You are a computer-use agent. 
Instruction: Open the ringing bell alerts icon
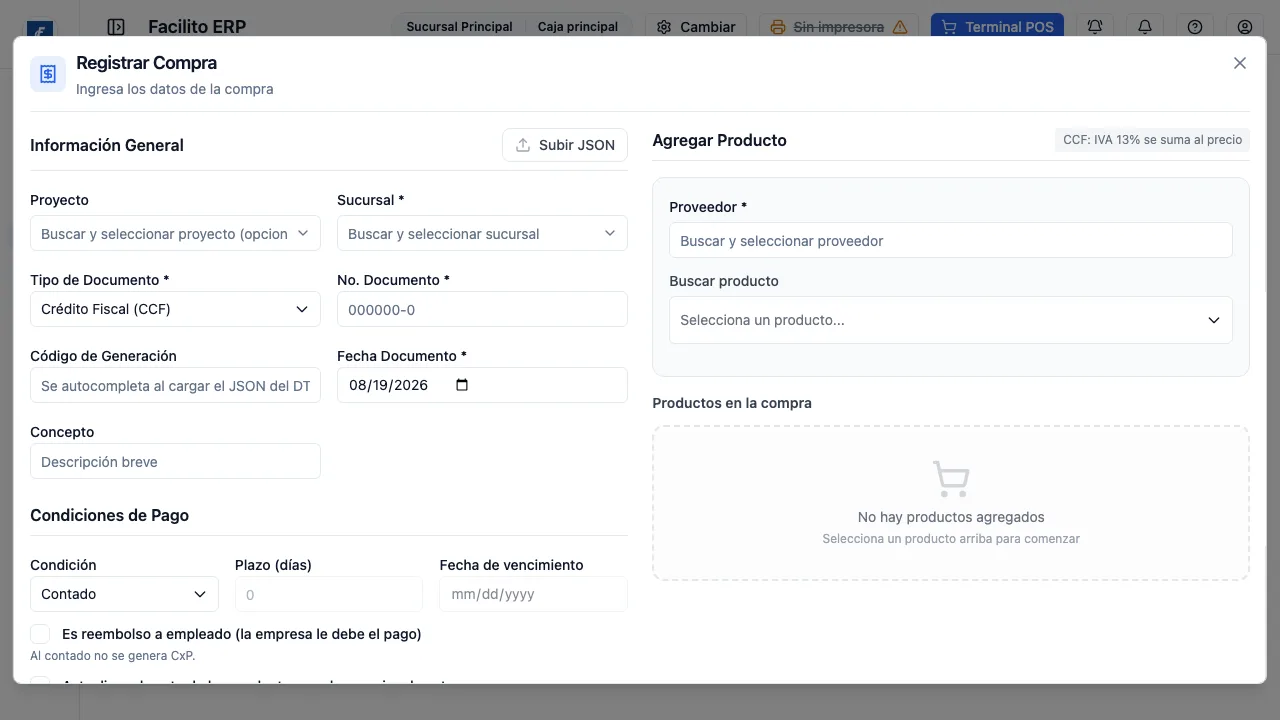tap(1095, 27)
